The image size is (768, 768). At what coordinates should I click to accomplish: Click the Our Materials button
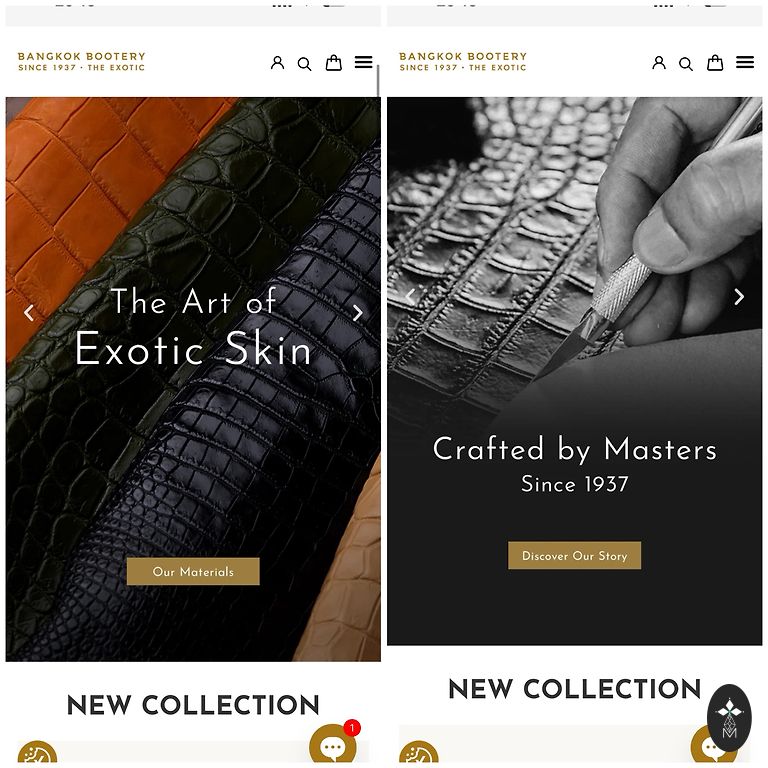tap(193, 571)
